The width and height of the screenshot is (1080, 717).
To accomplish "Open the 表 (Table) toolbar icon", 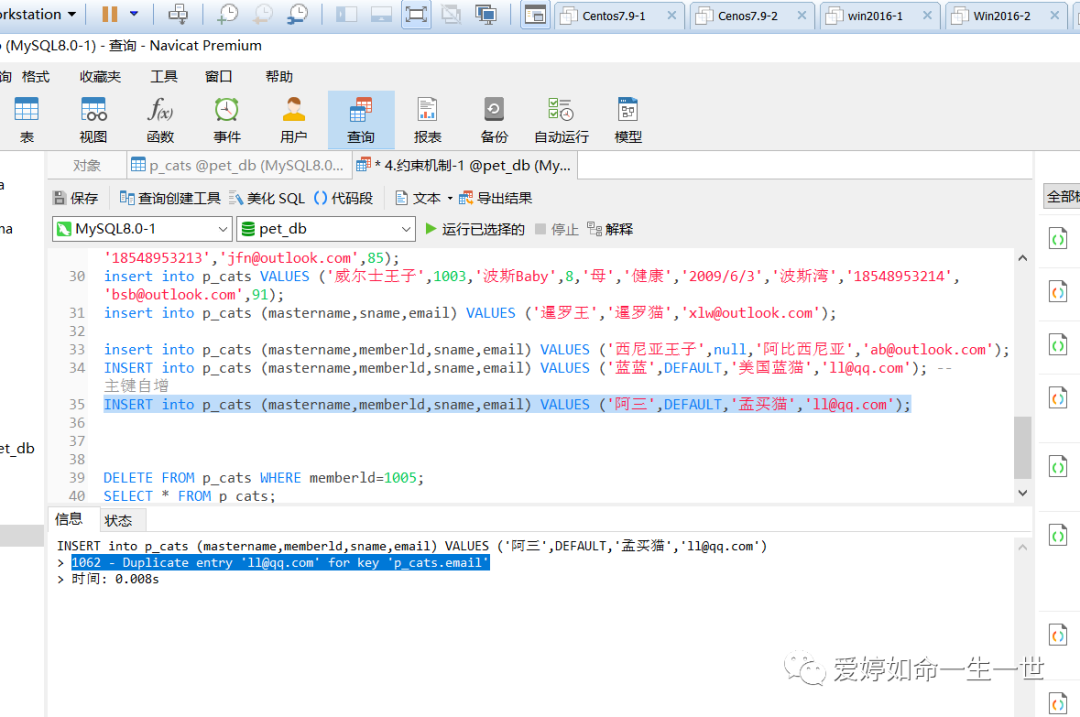I will click(x=26, y=120).
